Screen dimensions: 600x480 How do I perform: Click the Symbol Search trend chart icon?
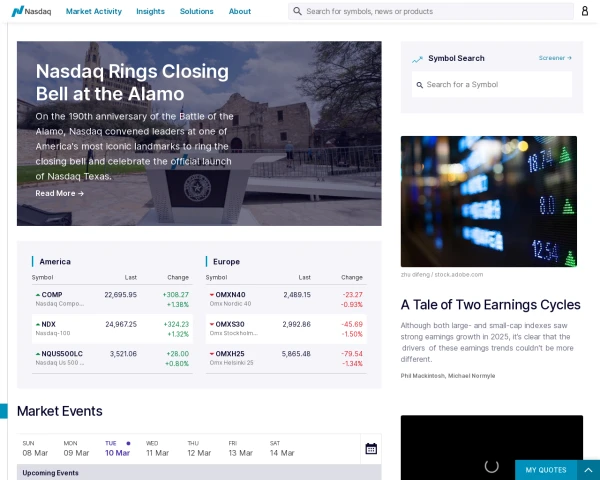417,59
